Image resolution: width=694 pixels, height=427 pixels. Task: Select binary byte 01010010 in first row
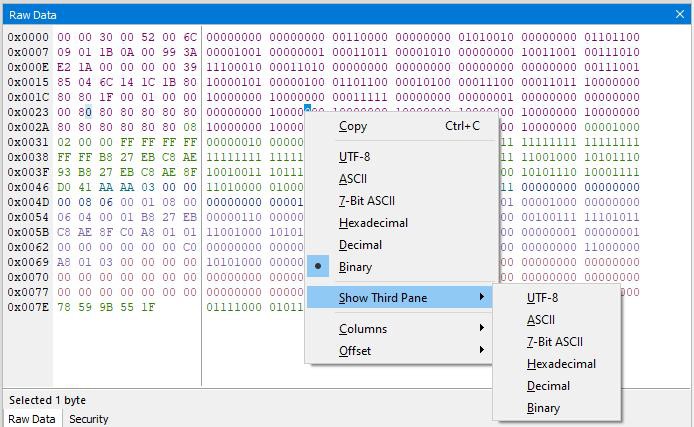point(486,37)
